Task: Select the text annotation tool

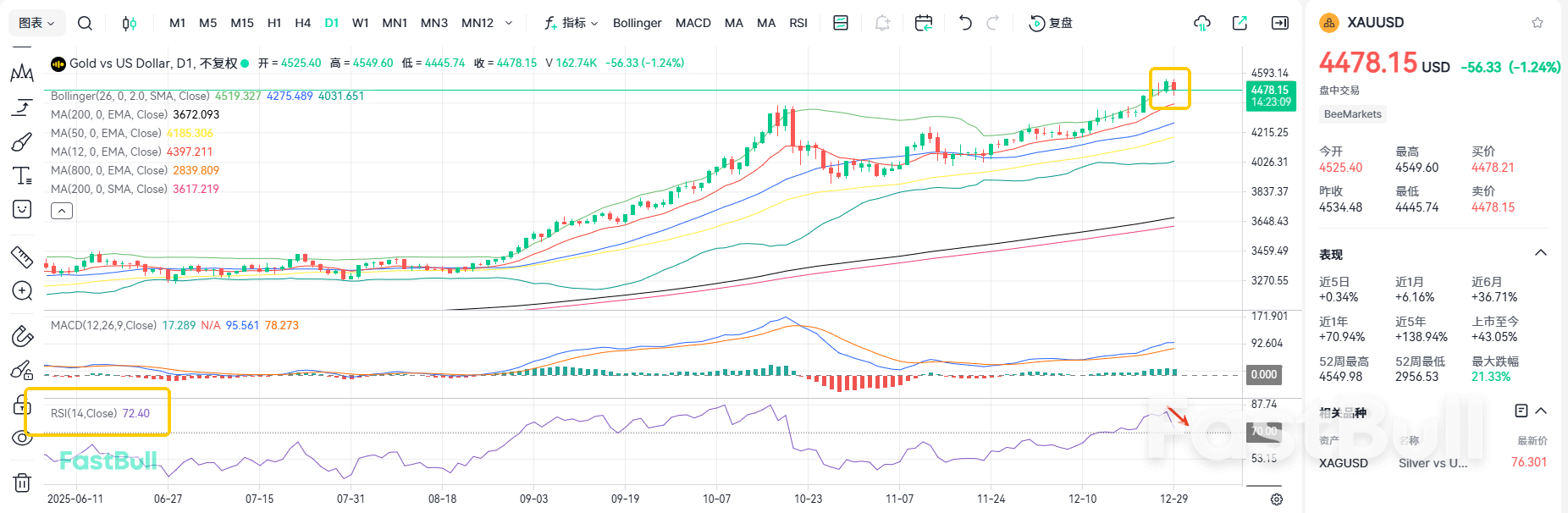Action: (22, 175)
